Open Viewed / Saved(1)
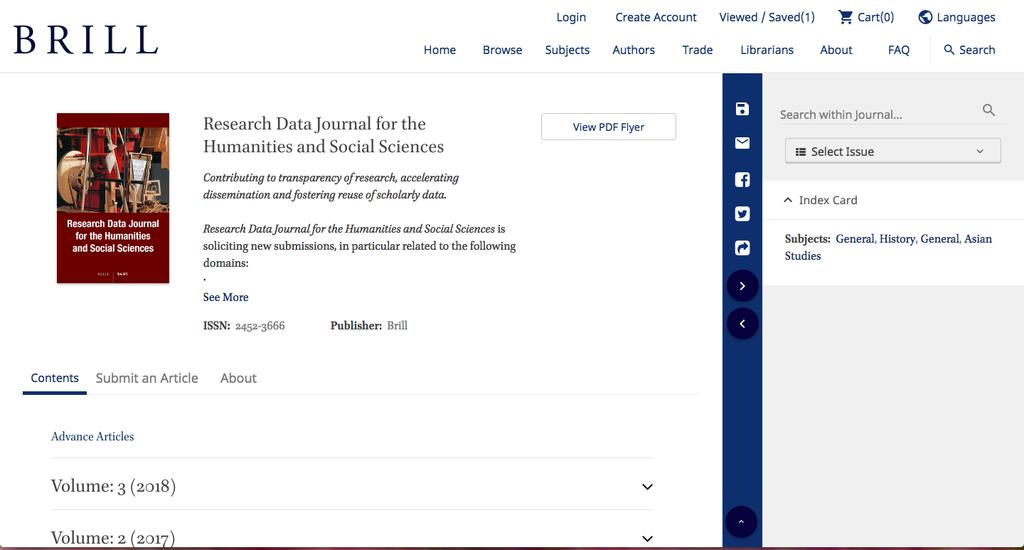 (767, 17)
